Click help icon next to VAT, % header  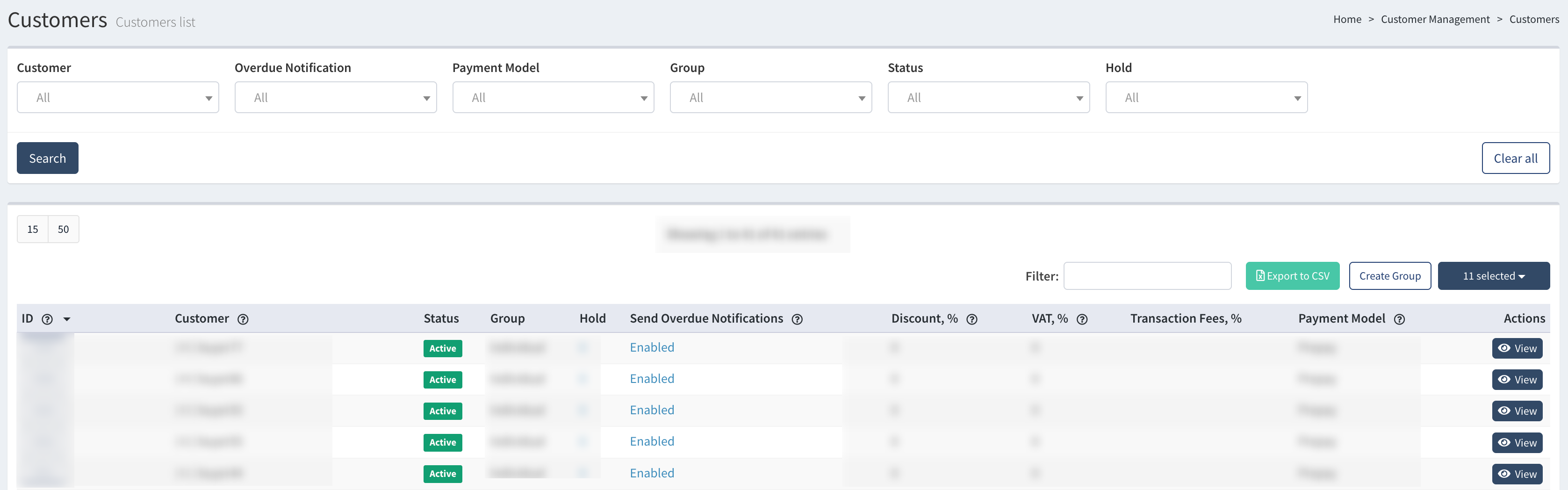1082,319
